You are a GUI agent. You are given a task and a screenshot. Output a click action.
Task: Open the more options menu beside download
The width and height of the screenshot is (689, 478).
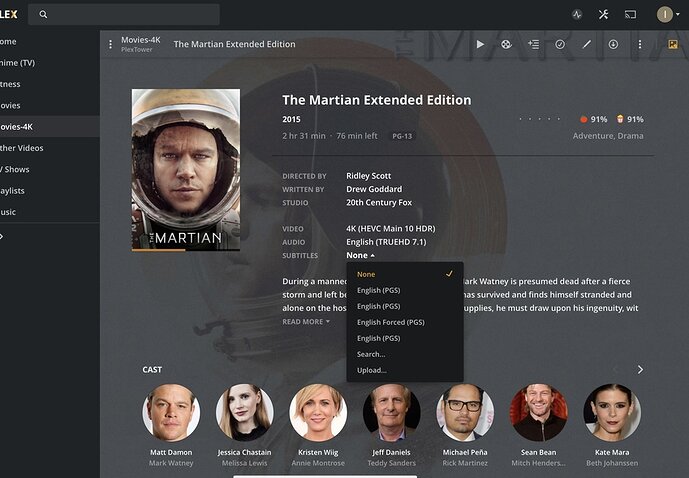tap(640, 44)
